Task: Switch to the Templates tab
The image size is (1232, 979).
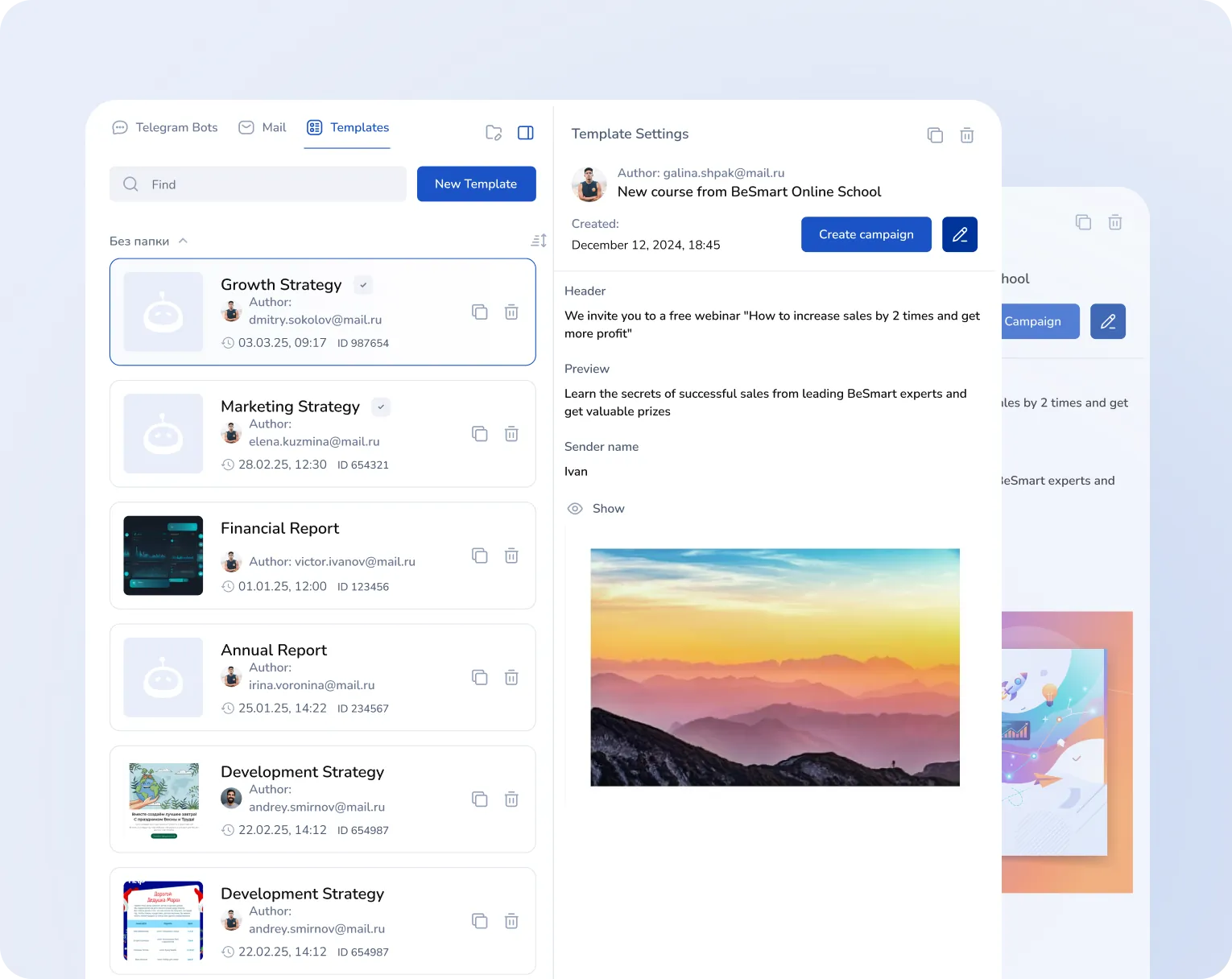Action: click(x=347, y=127)
